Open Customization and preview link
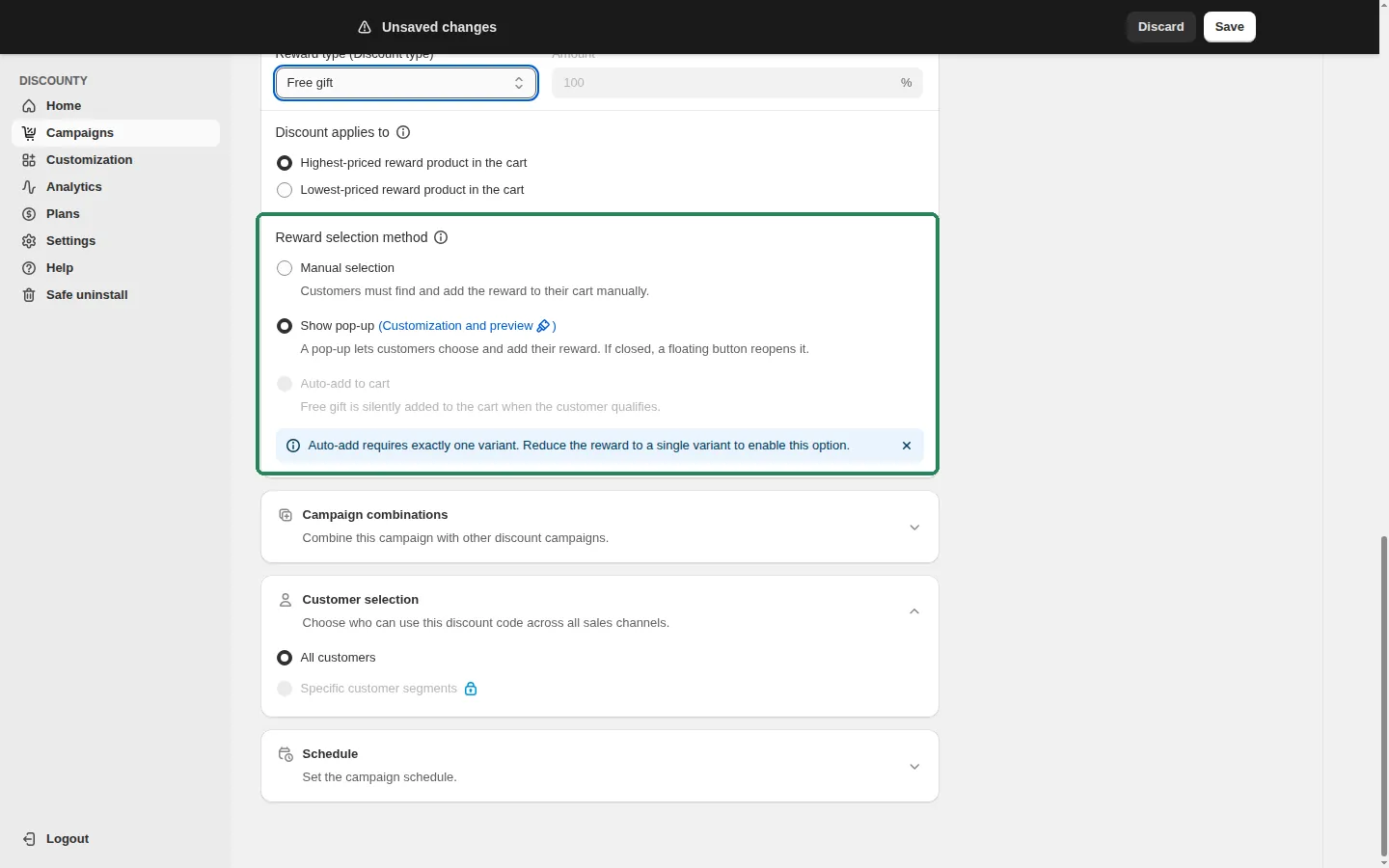Image resolution: width=1389 pixels, height=868 pixels. [467, 326]
